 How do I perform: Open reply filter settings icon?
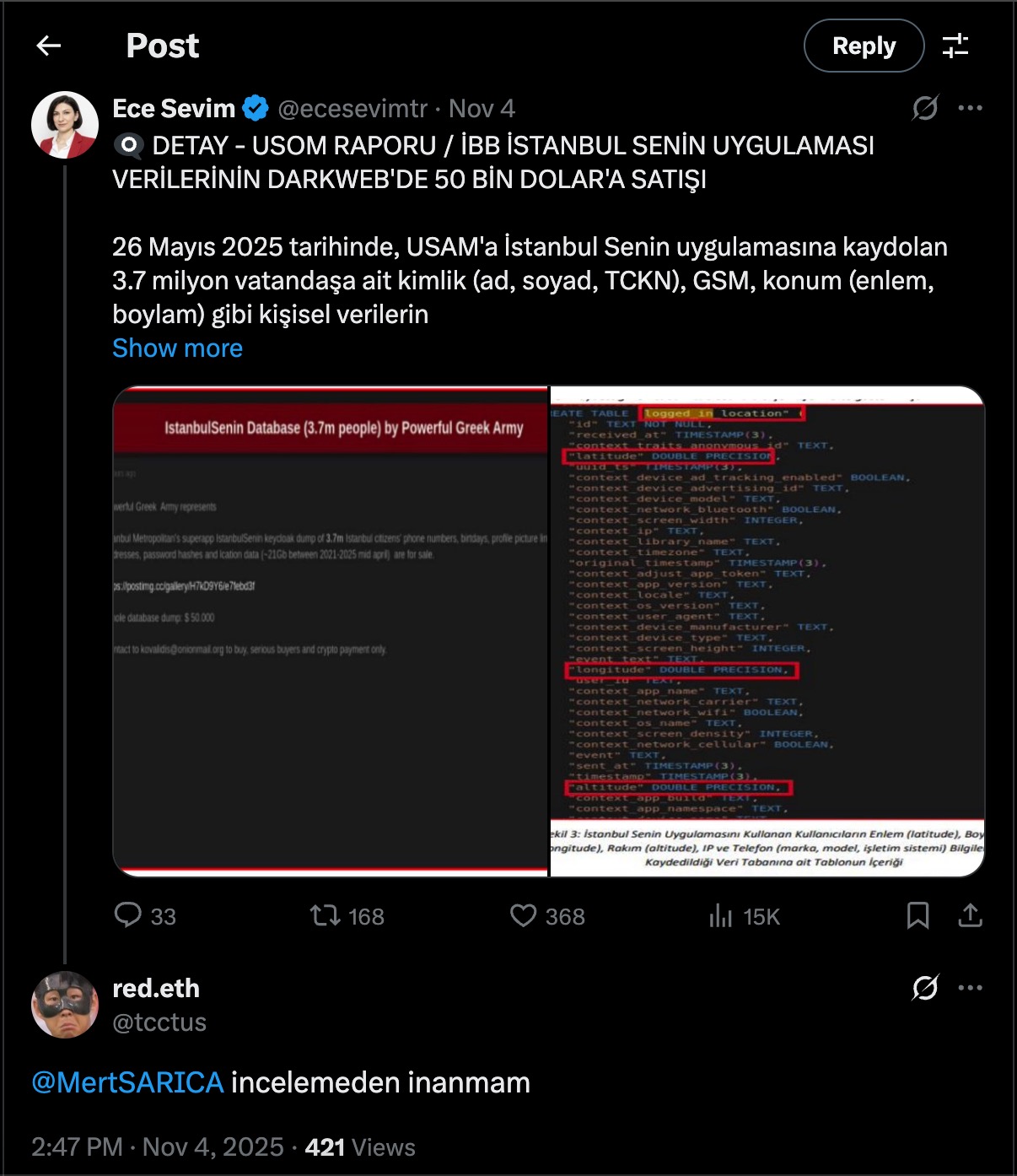(x=955, y=46)
